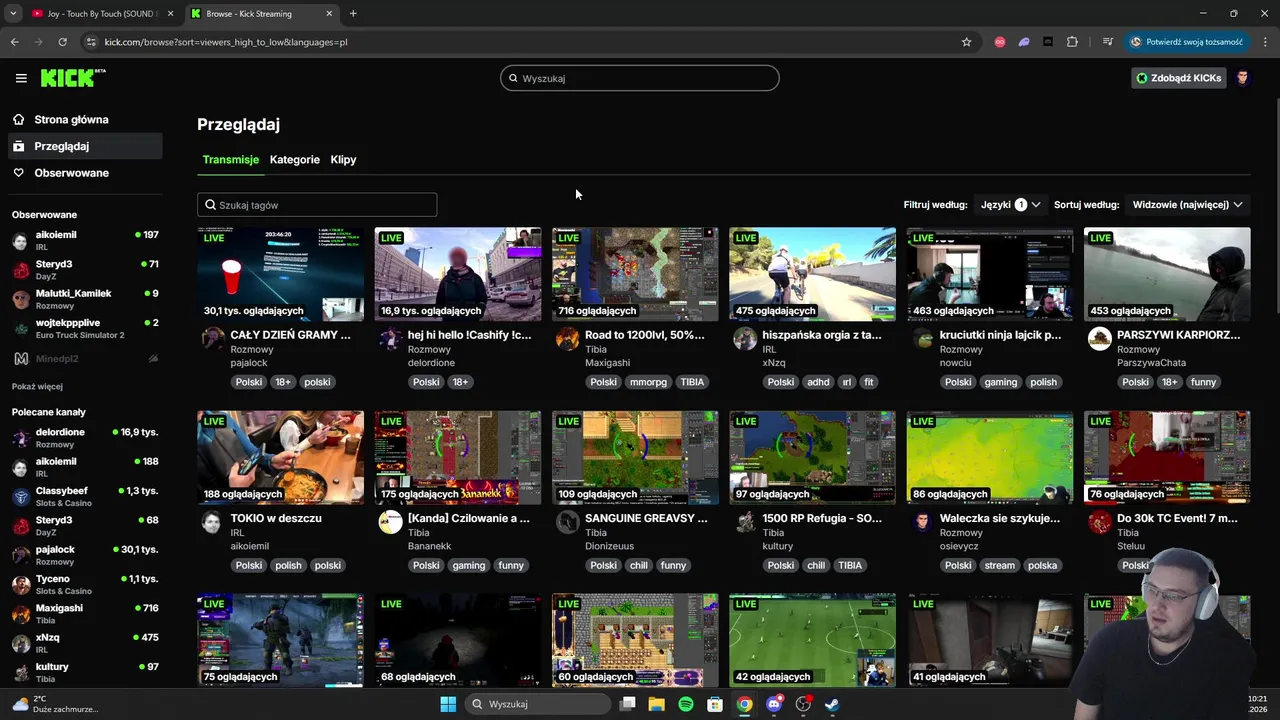This screenshot has width=1280, height=720.
Task: Open the TOKIO w deszczu stream thumbnail
Action: coord(280,457)
